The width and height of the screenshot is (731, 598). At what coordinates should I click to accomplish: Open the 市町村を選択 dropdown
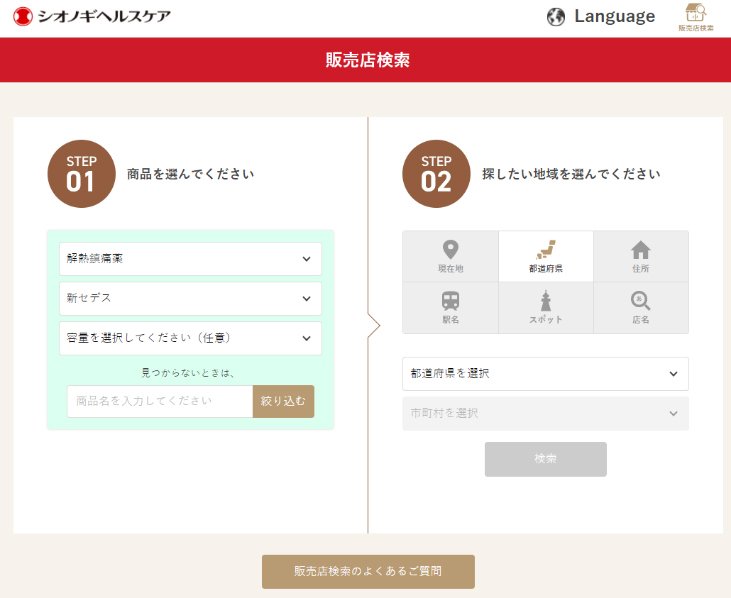click(545, 413)
